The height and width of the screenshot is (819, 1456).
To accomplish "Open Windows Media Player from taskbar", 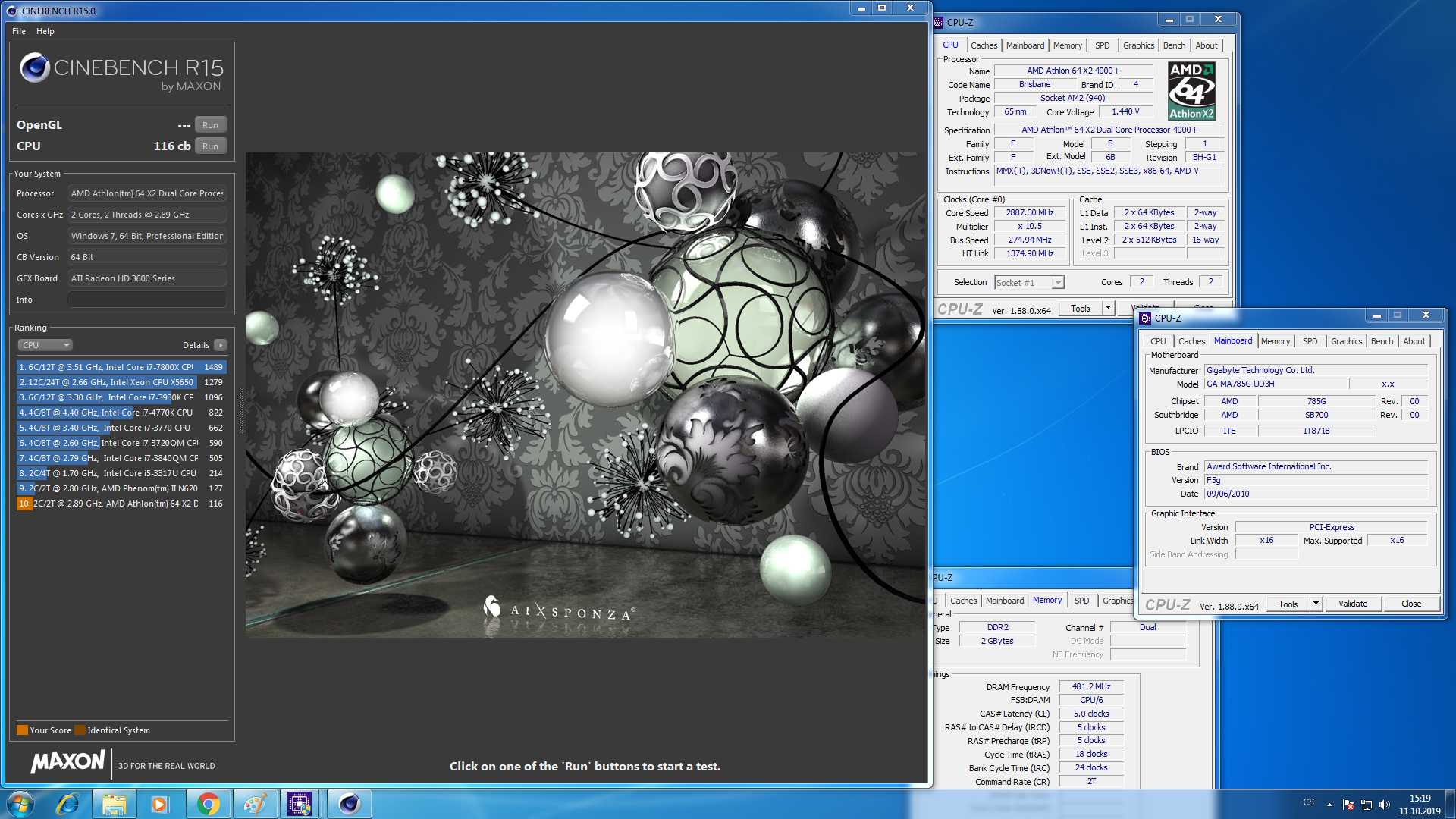I will [160, 804].
